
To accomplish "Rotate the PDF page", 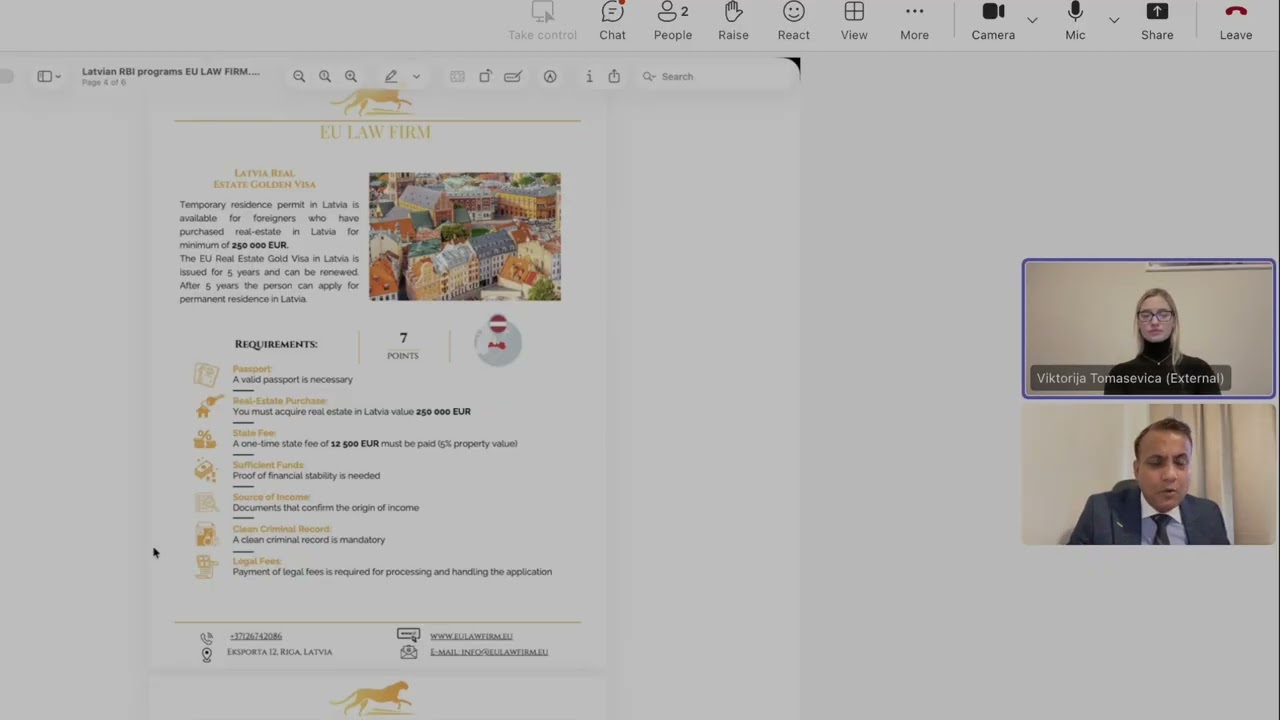I will pos(485,76).
